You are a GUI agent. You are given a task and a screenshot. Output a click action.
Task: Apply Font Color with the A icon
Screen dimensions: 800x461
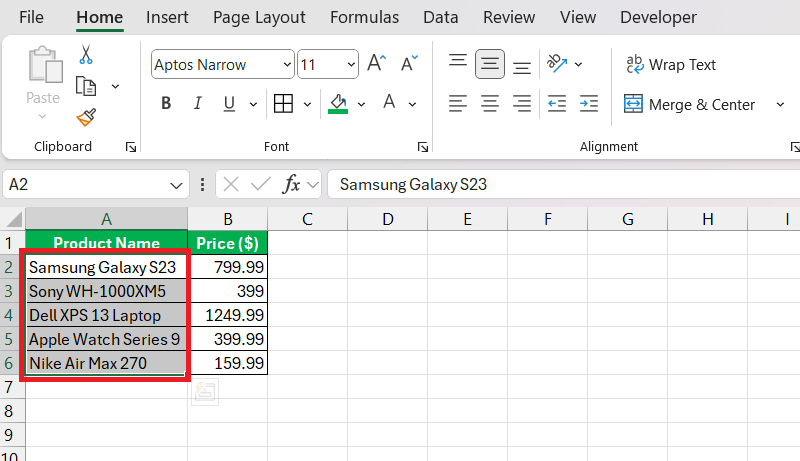click(389, 103)
